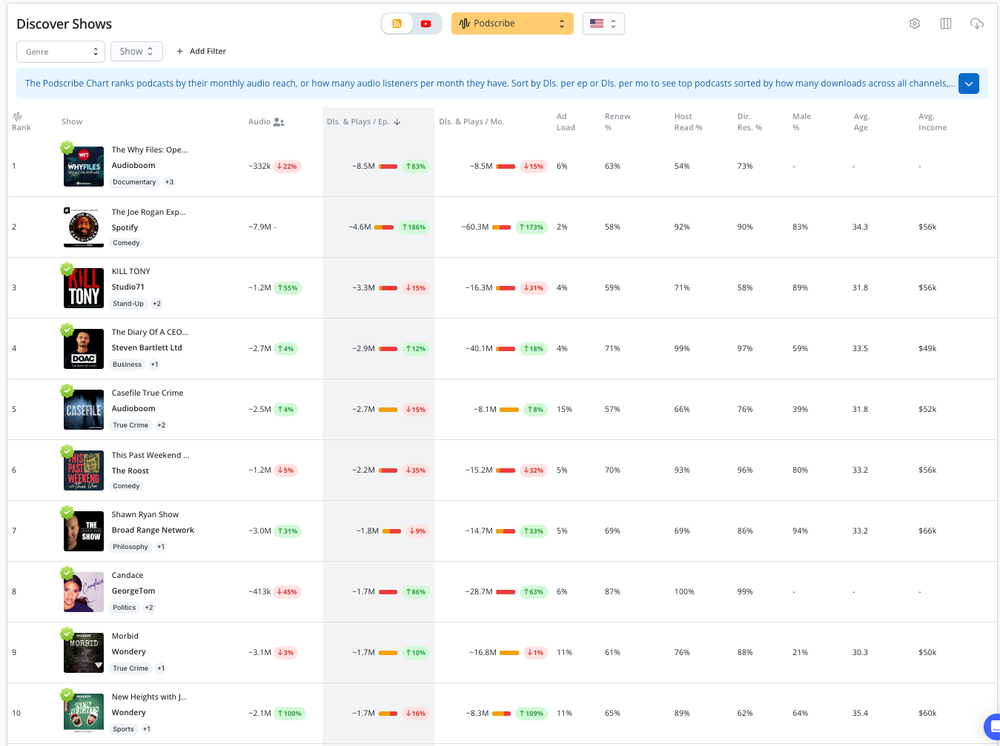The image size is (1000, 746).
Task: Open the KILL TONY show artwork
Action: [84, 288]
